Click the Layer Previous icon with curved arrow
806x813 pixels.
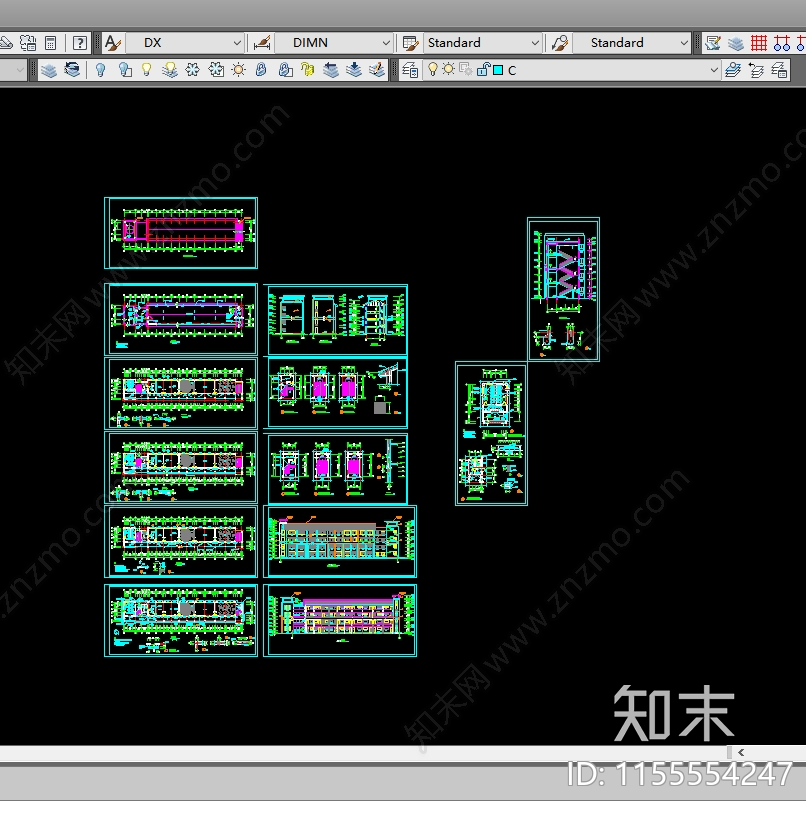[x=72, y=70]
